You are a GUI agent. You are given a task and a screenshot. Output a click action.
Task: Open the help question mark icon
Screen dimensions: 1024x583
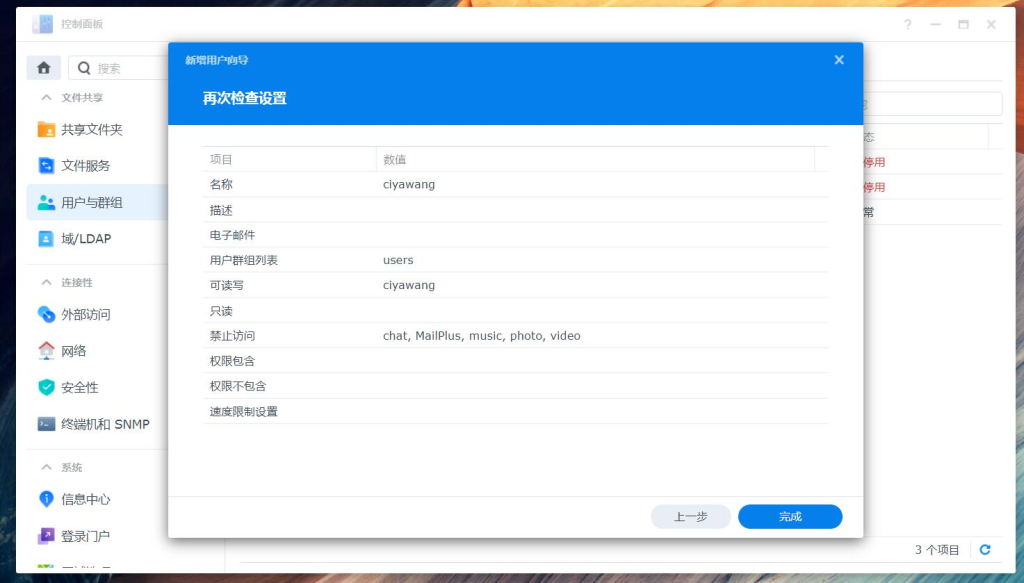[x=907, y=24]
